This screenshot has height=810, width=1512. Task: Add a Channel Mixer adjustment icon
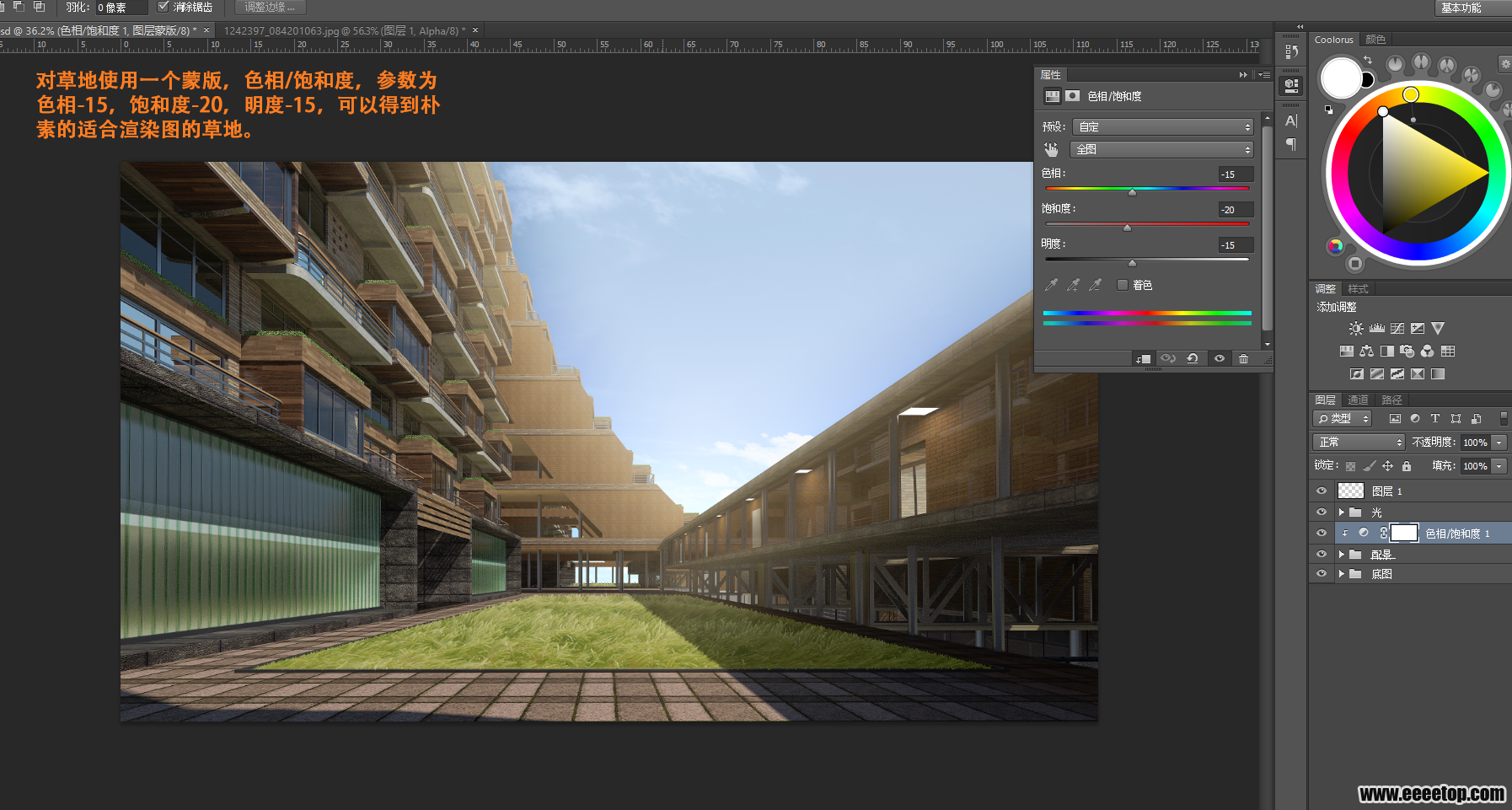click(1428, 351)
